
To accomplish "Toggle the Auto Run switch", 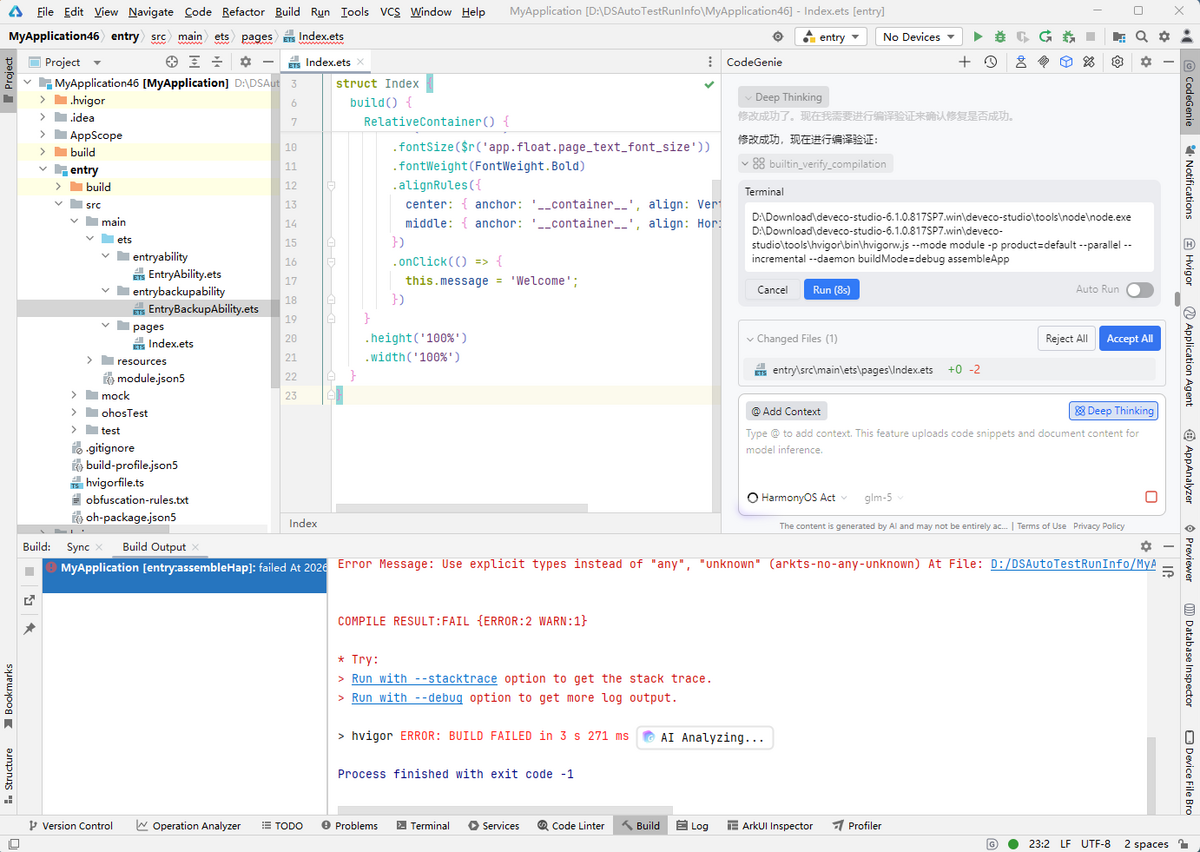I will pos(1139,290).
